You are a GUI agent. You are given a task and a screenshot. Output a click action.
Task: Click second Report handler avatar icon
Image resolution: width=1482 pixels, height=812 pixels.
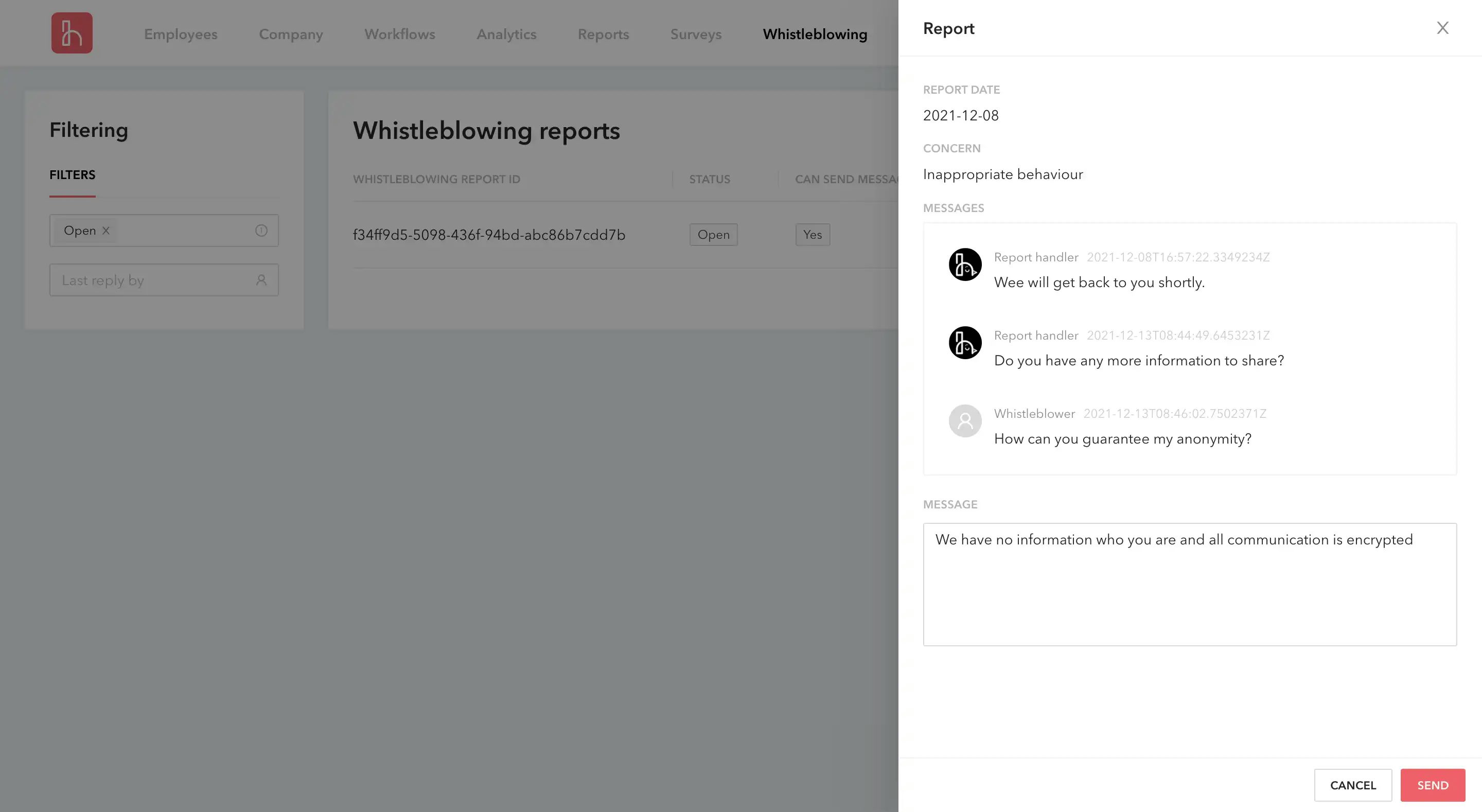click(965, 343)
